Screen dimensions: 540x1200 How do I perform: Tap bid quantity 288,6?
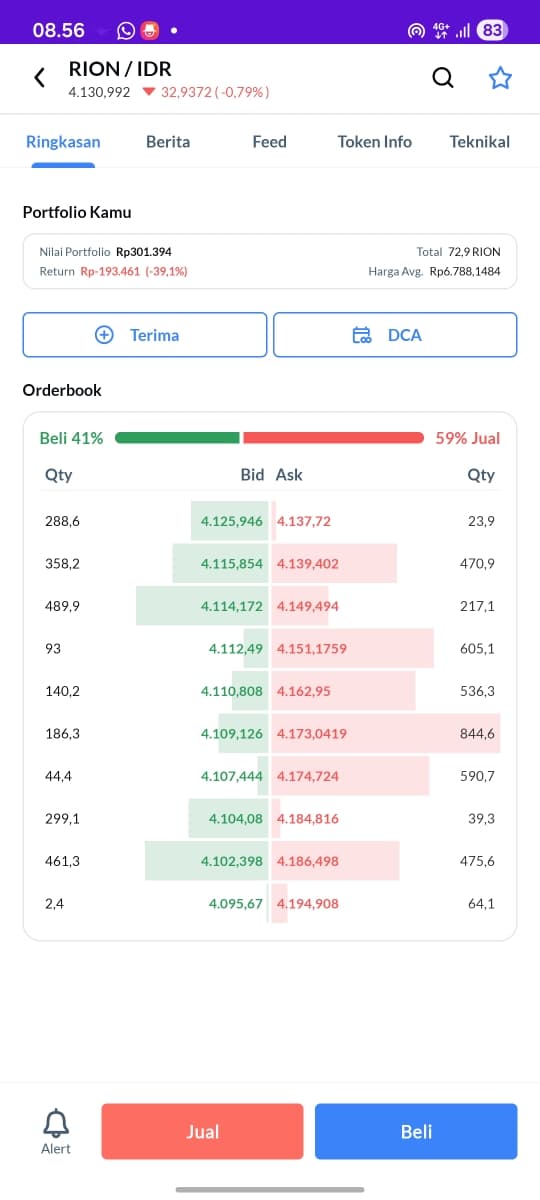point(62,521)
